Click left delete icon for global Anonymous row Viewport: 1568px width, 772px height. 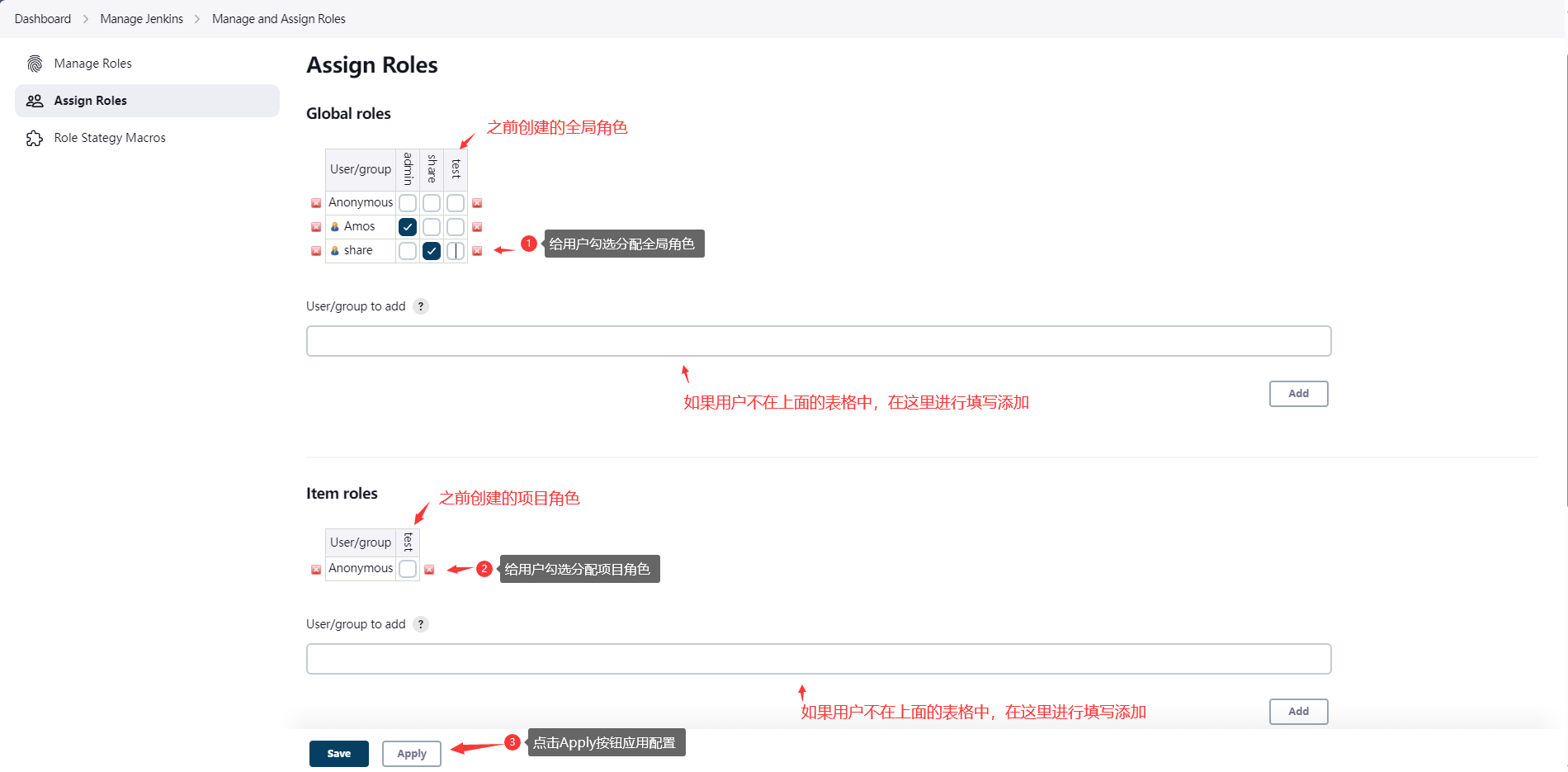[316, 203]
